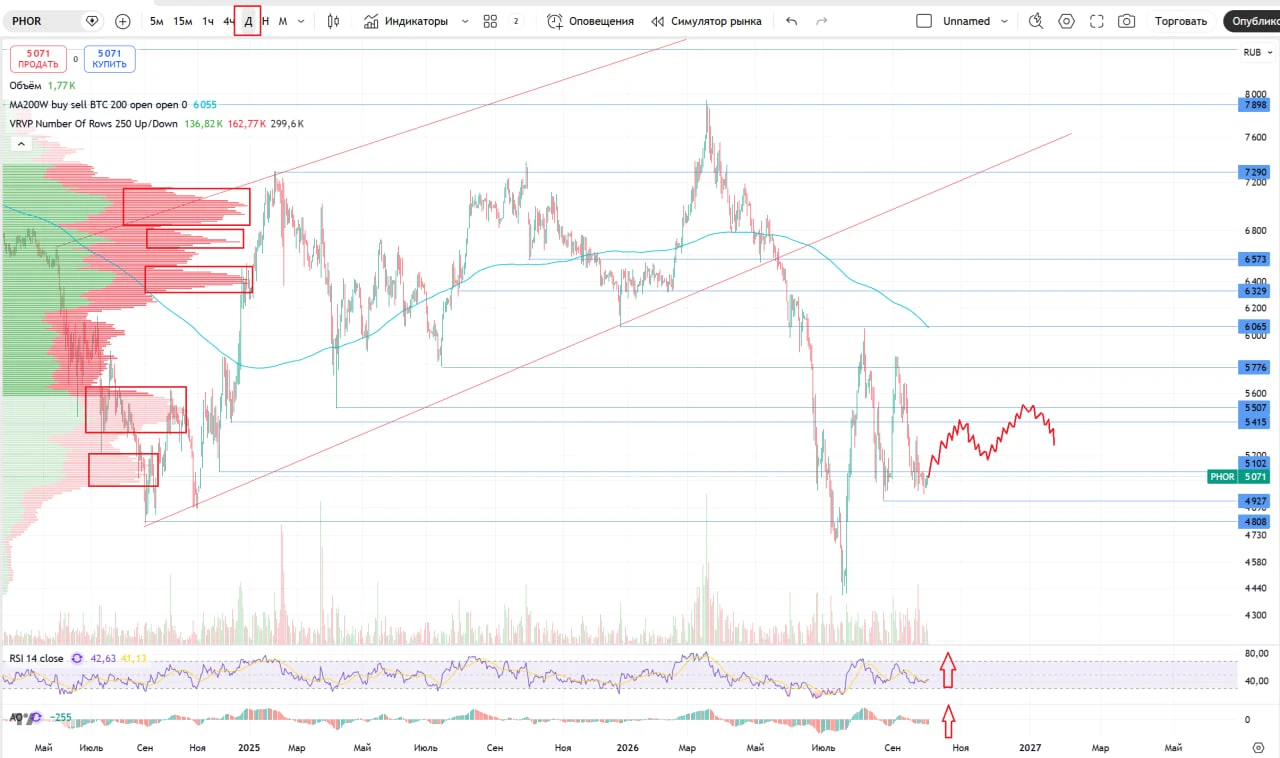Click the symbol flag dropdown icon beside PHOR
The height and width of the screenshot is (758, 1280).
[x=92, y=21]
